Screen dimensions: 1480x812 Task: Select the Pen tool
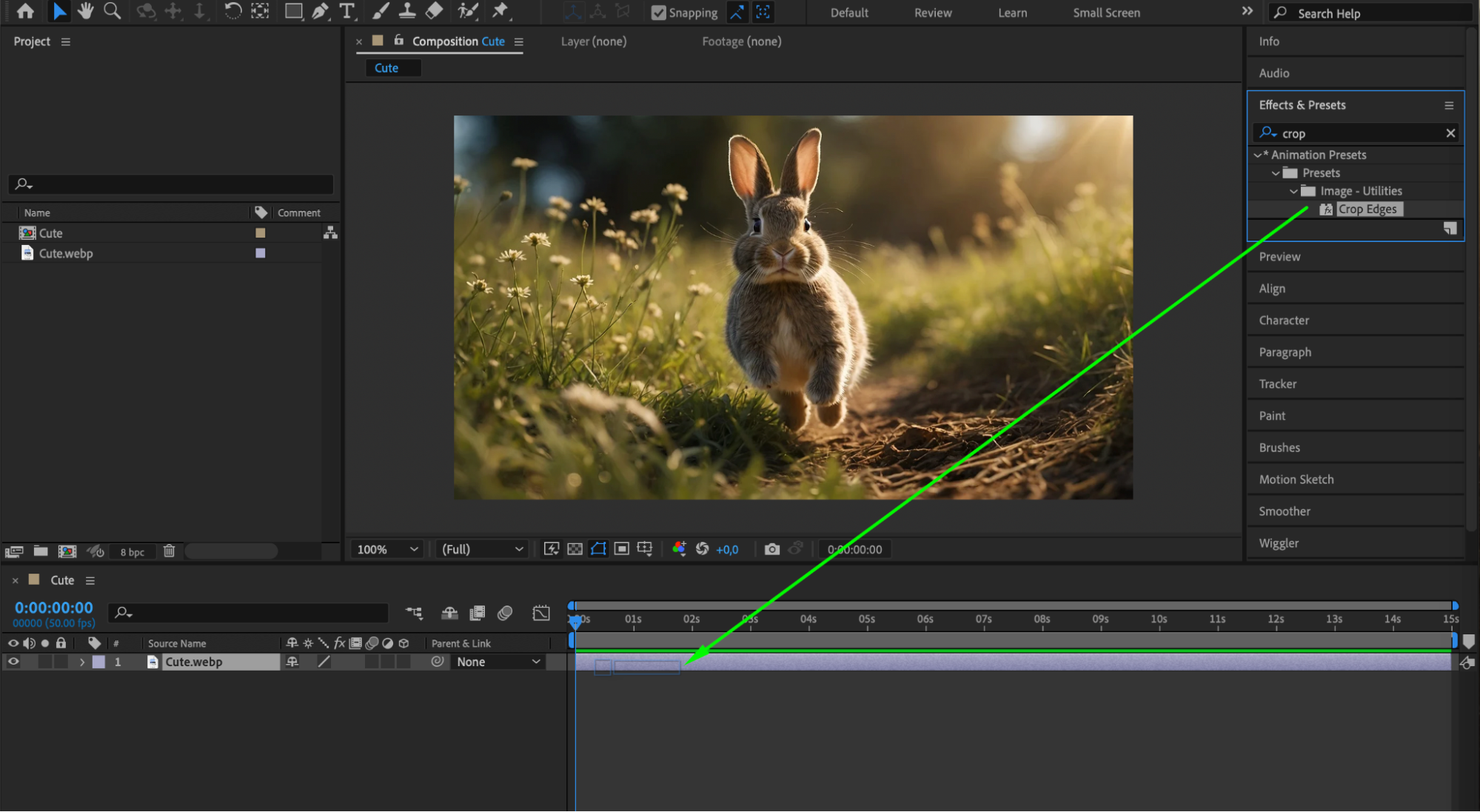point(320,11)
